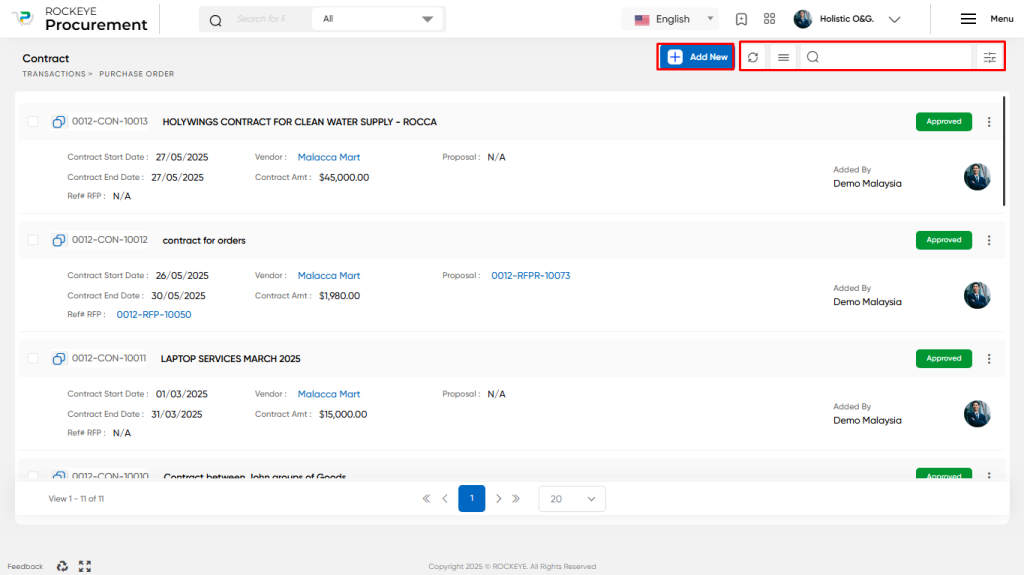The image size is (1024, 575).
Task: Select checkbox for 0012-CON-10013
Action: (33, 122)
